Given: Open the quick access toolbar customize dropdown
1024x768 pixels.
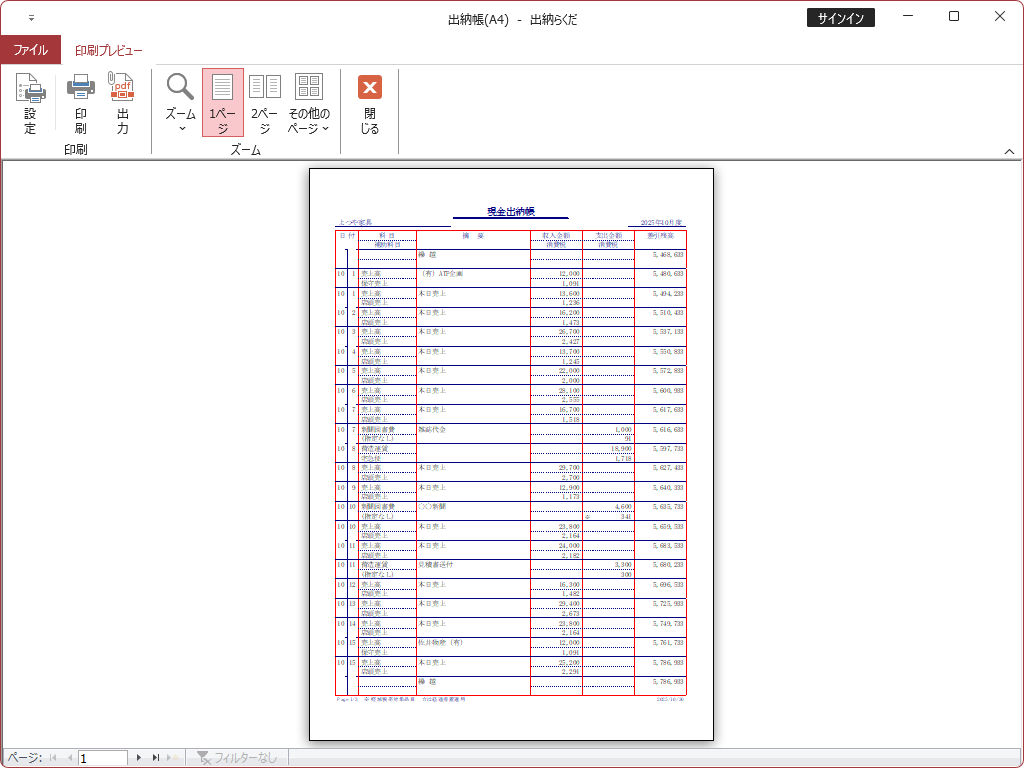Looking at the screenshot, I should [x=31, y=18].
